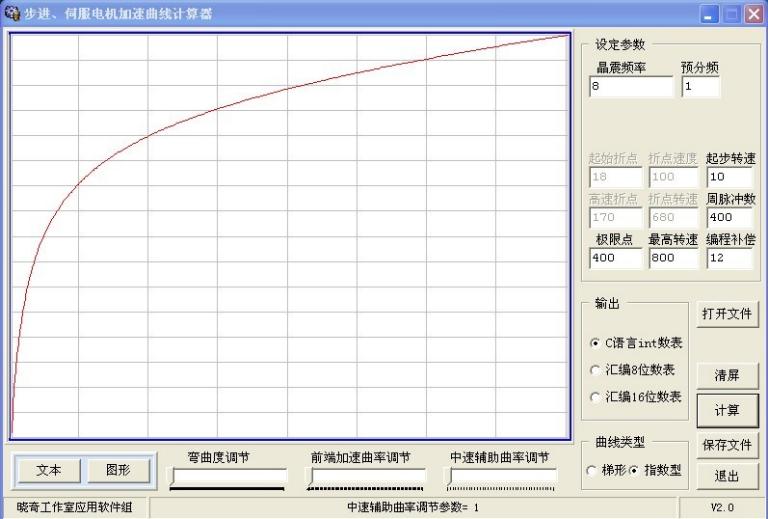Click the 前端加速曲率调节 slider
Viewport: 768px width, 519px height.
pyautogui.click(x=365, y=478)
